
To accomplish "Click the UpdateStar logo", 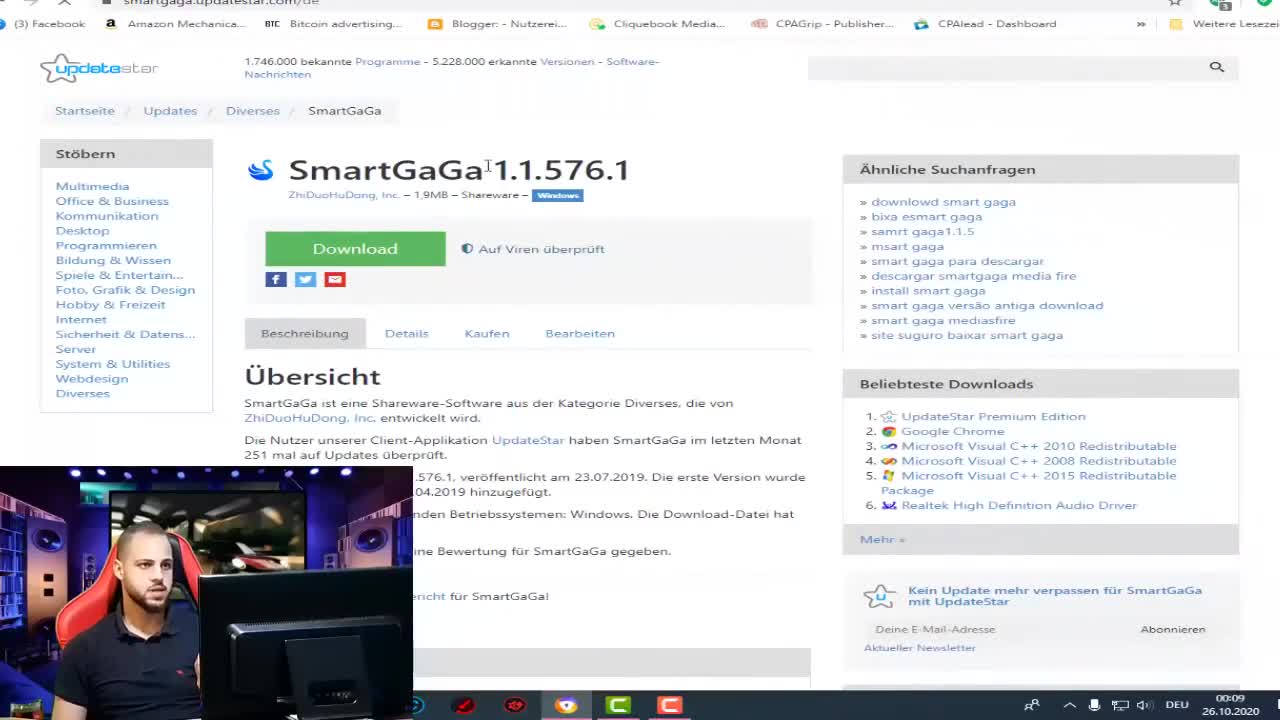I will coord(99,68).
